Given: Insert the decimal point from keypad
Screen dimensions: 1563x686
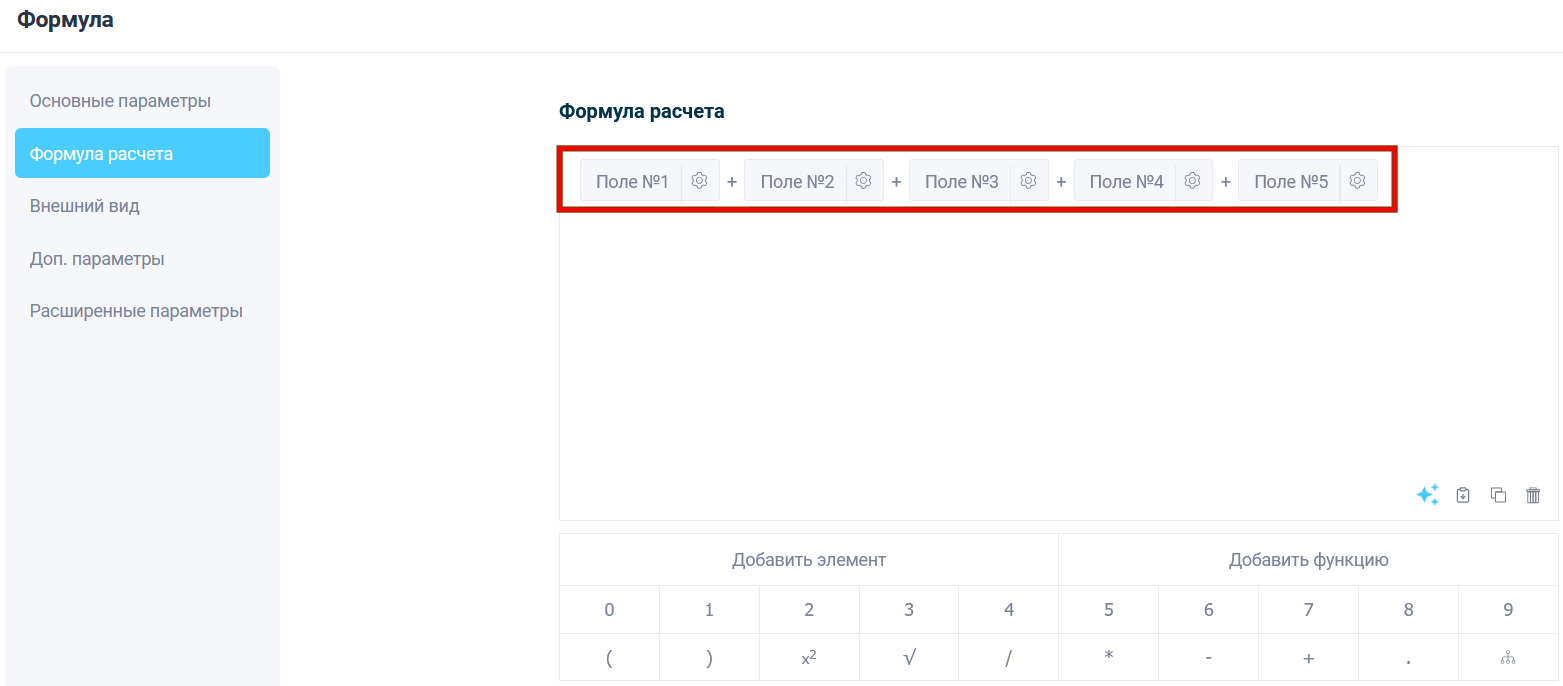Looking at the screenshot, I should [x=1408, y=658].
